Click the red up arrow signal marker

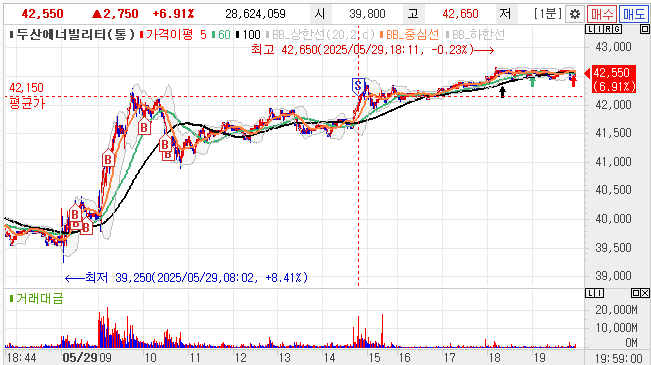pos(573,82)
